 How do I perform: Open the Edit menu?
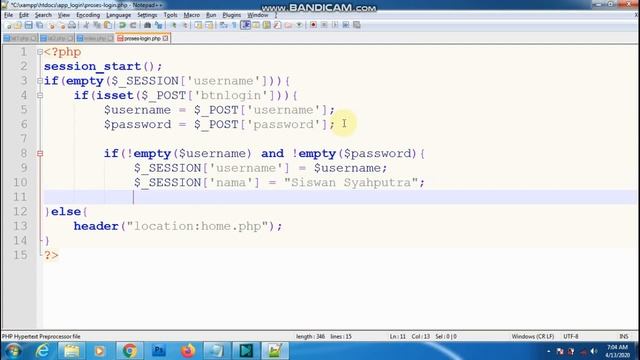[24, 15]
